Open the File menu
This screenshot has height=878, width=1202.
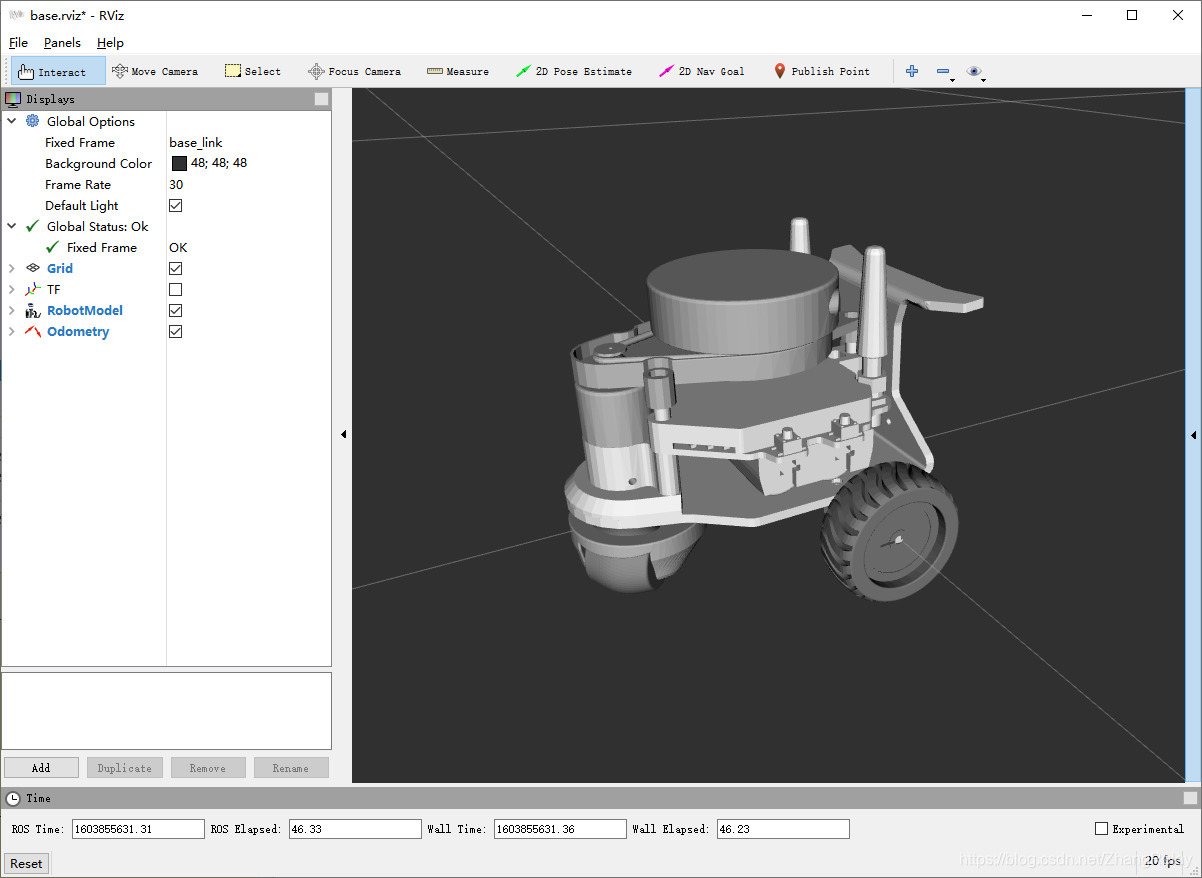(18, 43)
